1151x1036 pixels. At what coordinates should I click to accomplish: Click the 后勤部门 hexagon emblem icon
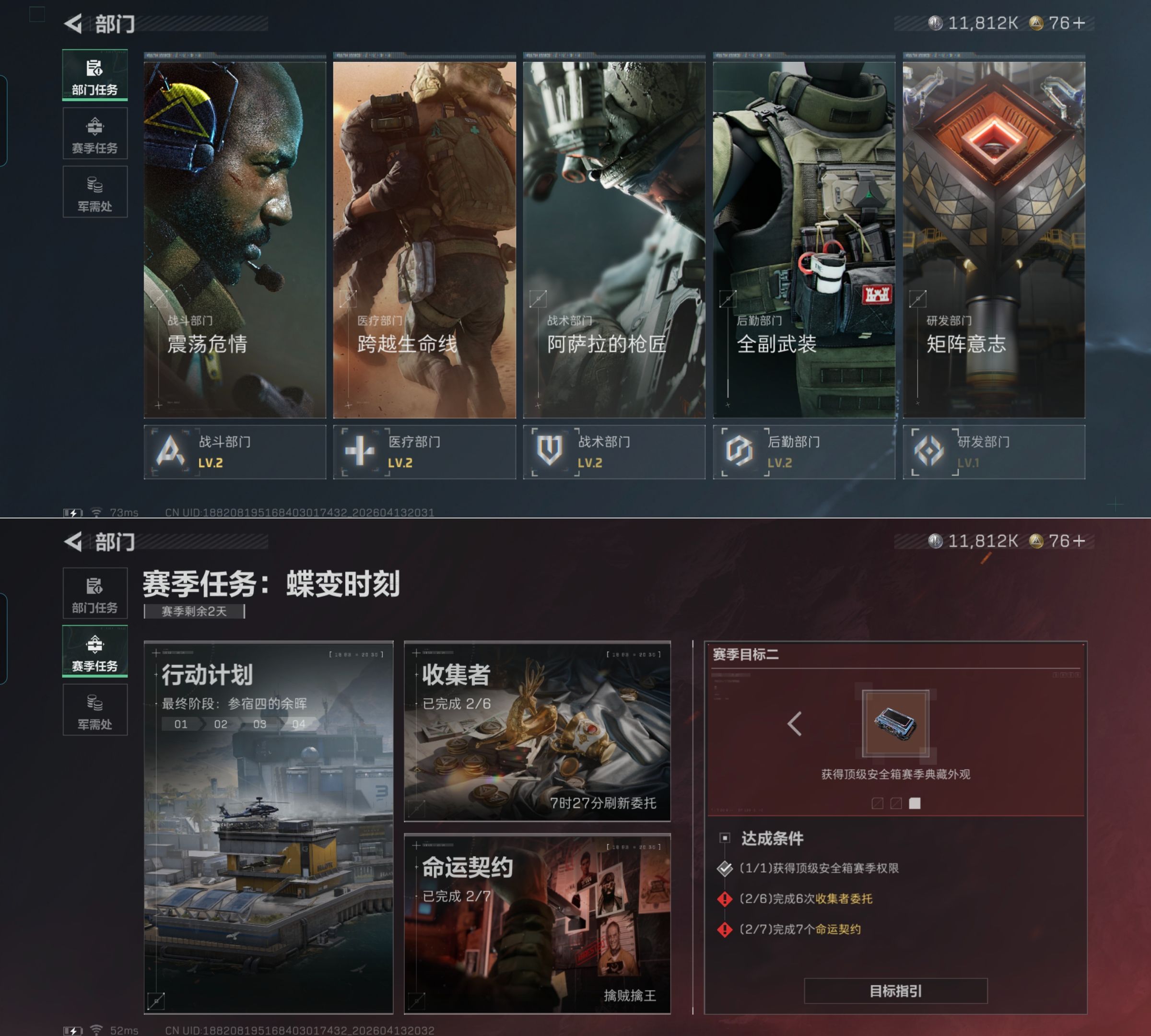[x=739, y=451]
